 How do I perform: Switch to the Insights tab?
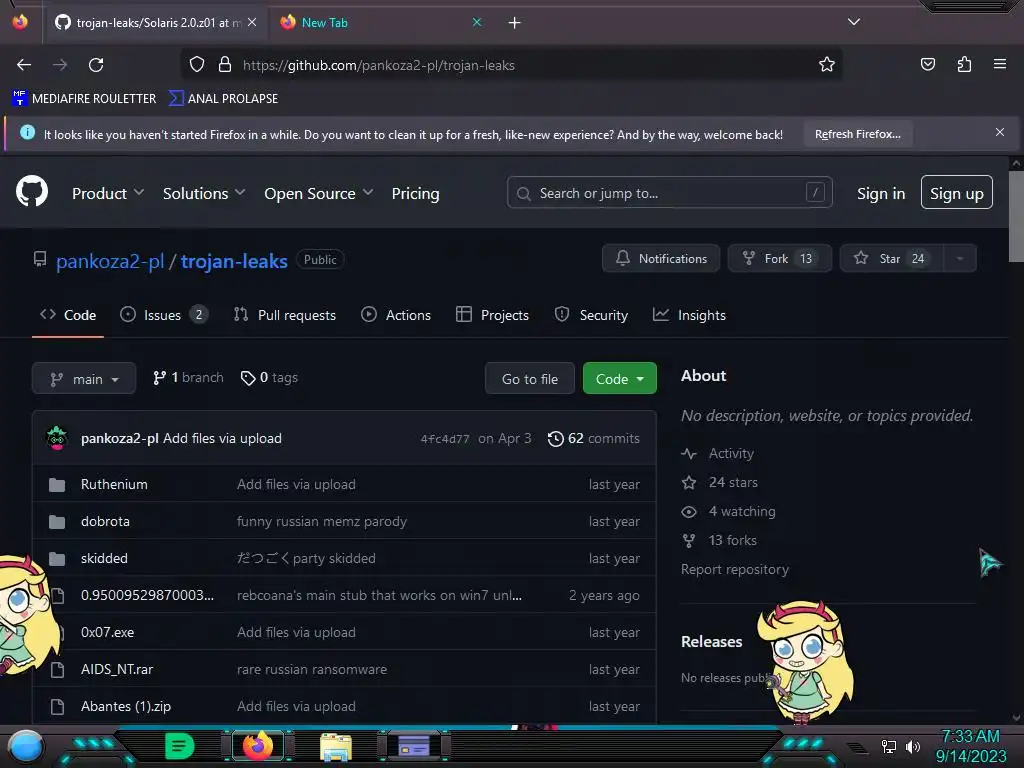[689, 315]
